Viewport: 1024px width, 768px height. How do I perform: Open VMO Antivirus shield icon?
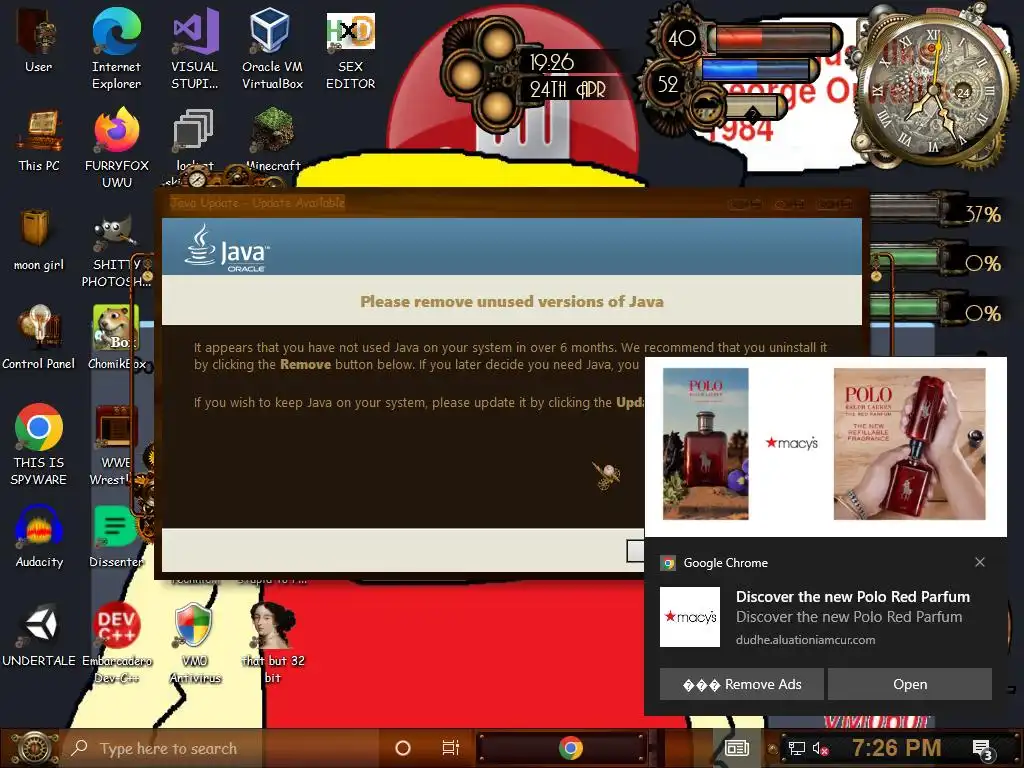pyautogui.click(x=195, y=643)
